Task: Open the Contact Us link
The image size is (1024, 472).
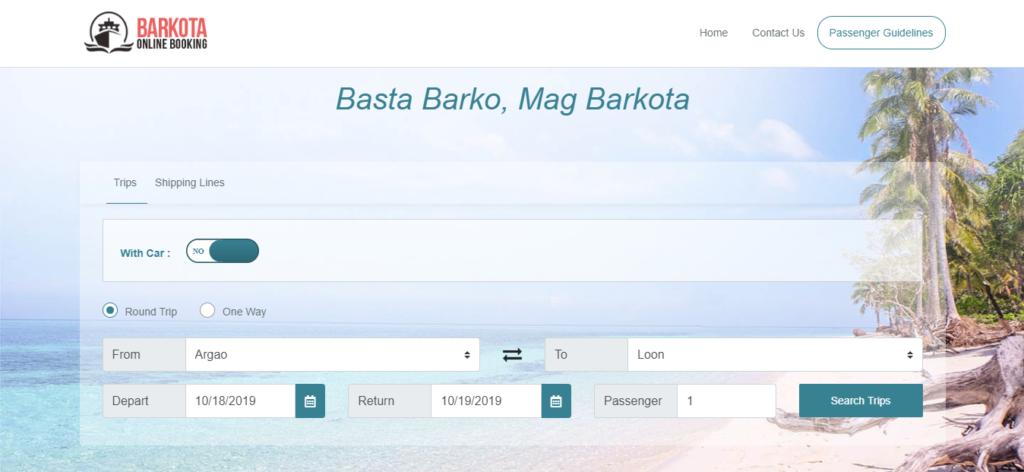Action: (778, 33)
